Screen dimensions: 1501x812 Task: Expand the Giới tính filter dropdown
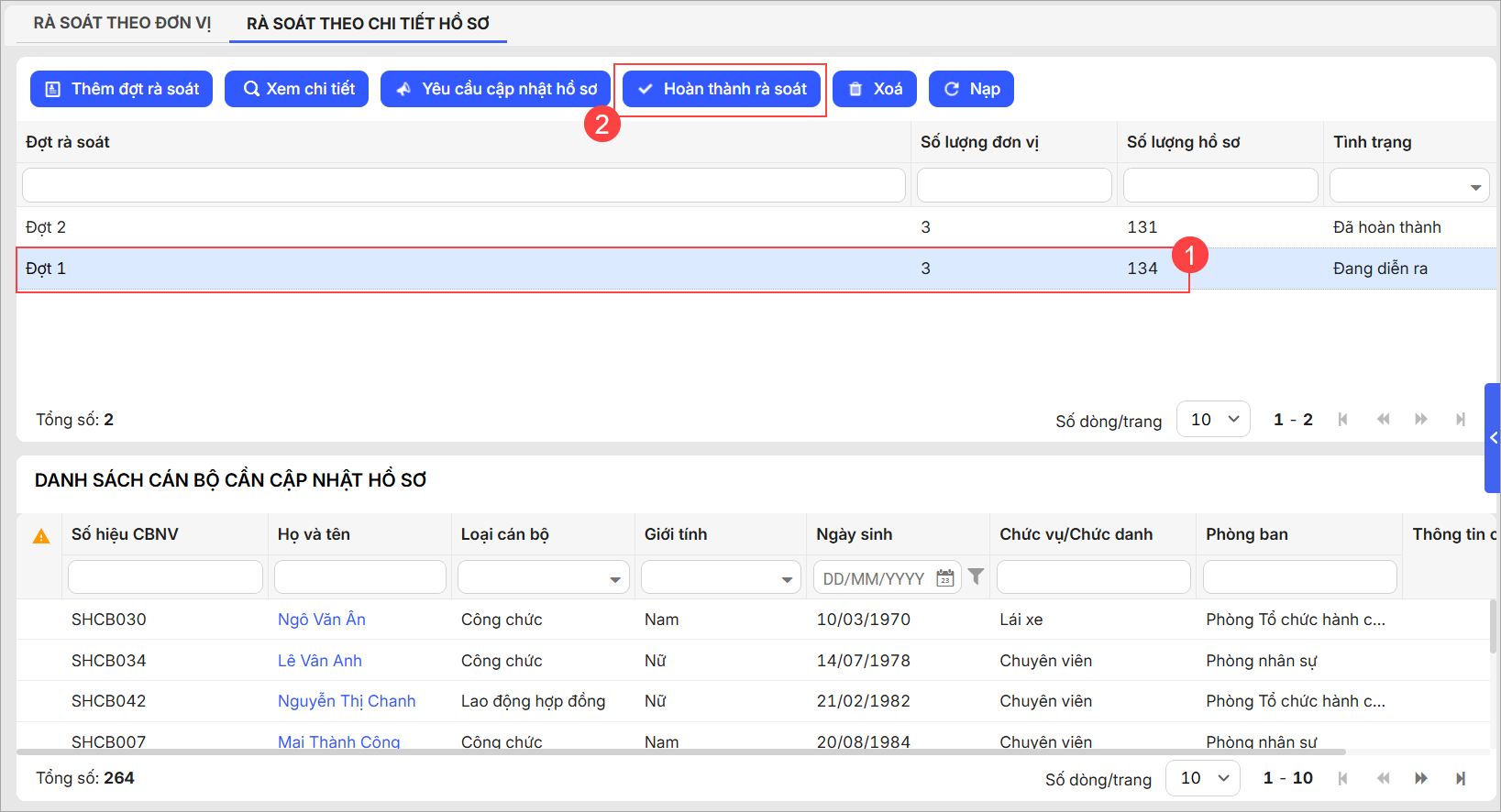pos(787,579)
